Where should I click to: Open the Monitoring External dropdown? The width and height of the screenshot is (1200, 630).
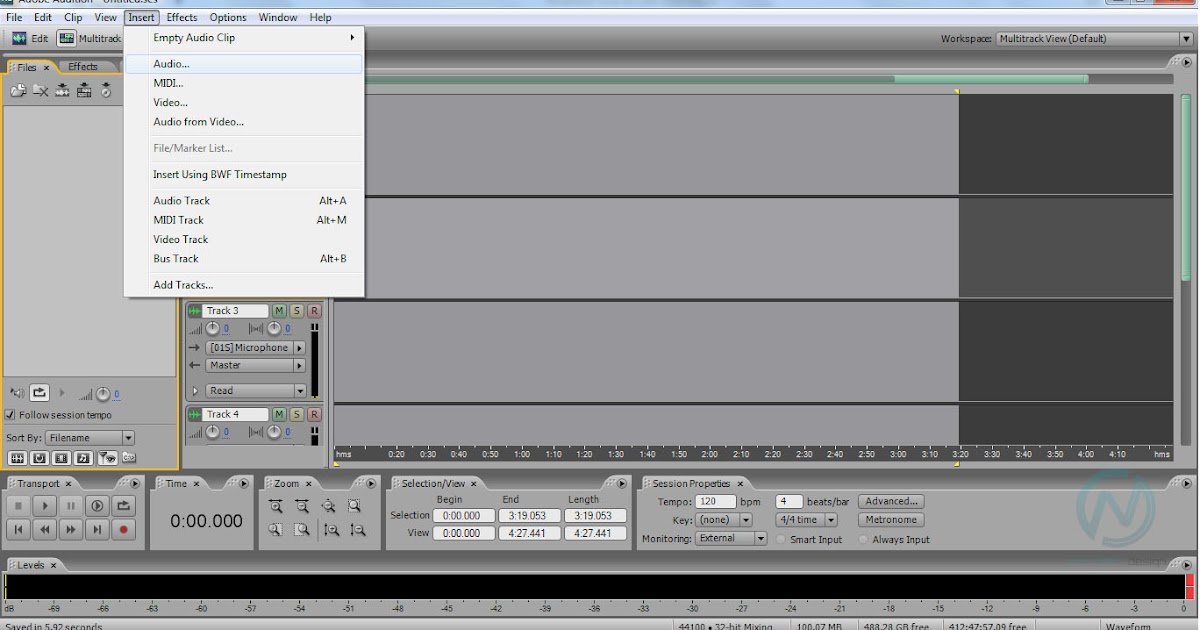(731, 539)
